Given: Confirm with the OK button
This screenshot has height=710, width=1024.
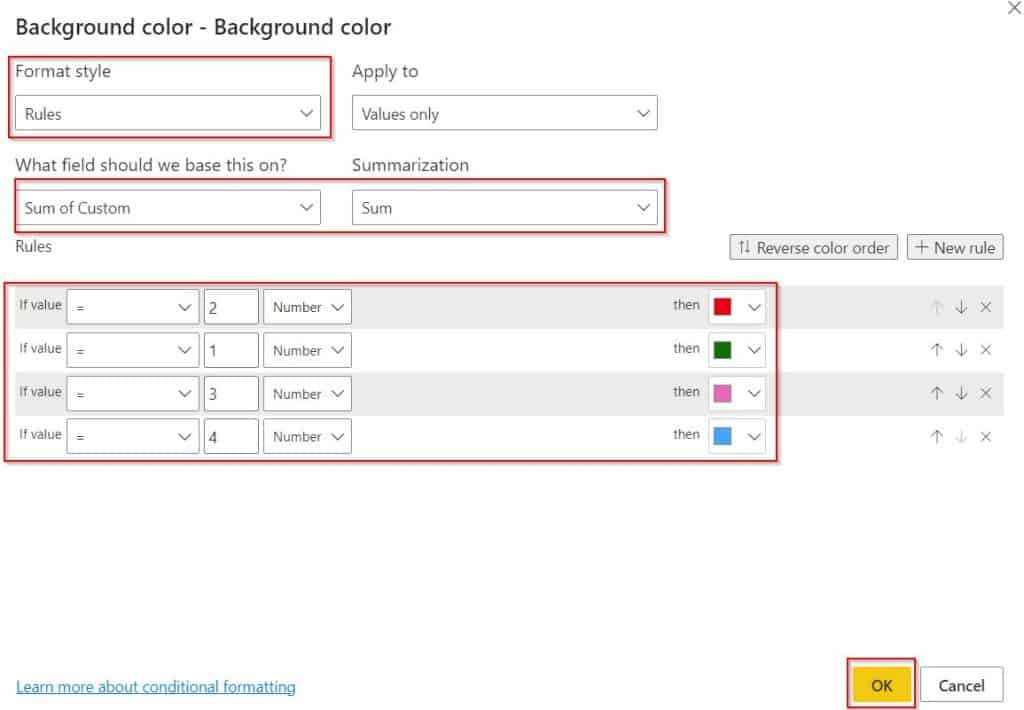Looking at the screenshot, I should click(x=881, y=685).
